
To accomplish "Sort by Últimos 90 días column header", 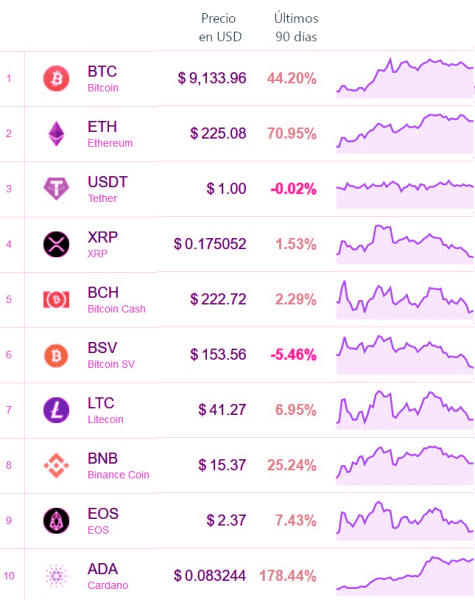I will coord(296,28).
